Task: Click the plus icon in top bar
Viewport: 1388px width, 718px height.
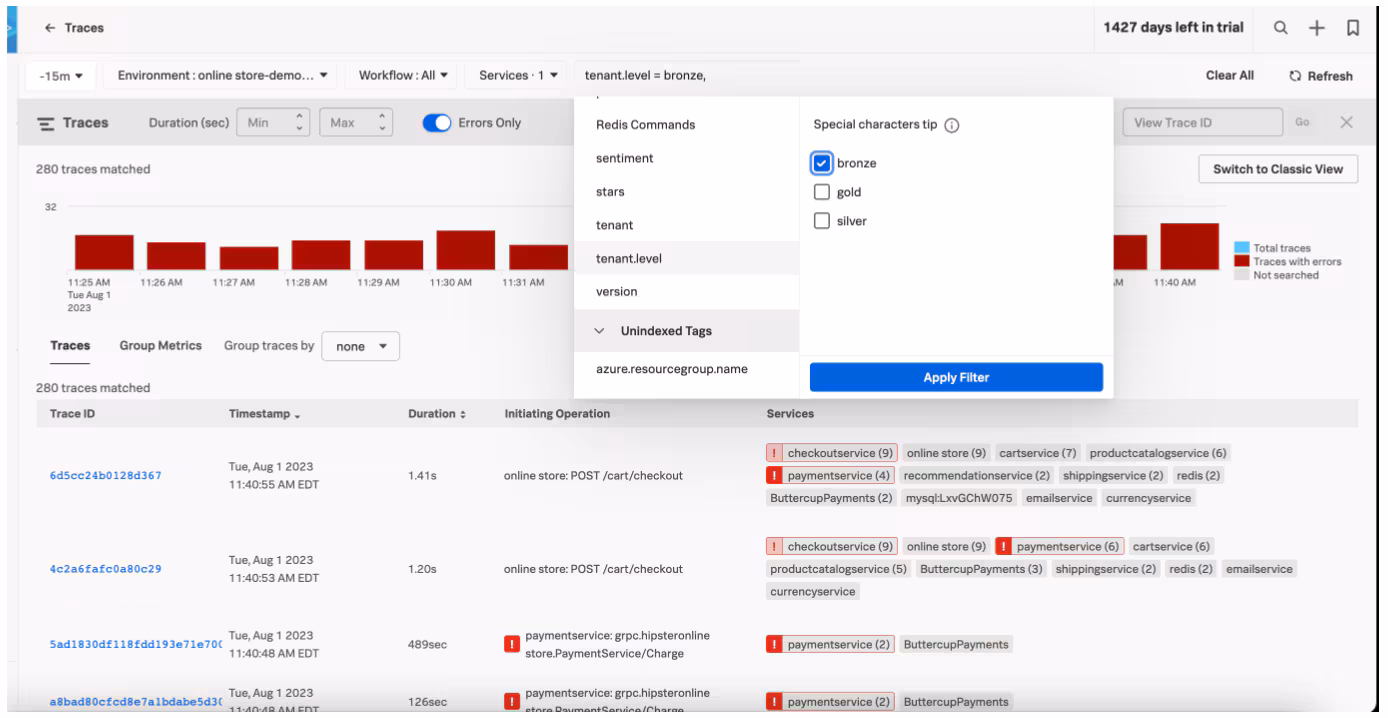Action: 1315,27
